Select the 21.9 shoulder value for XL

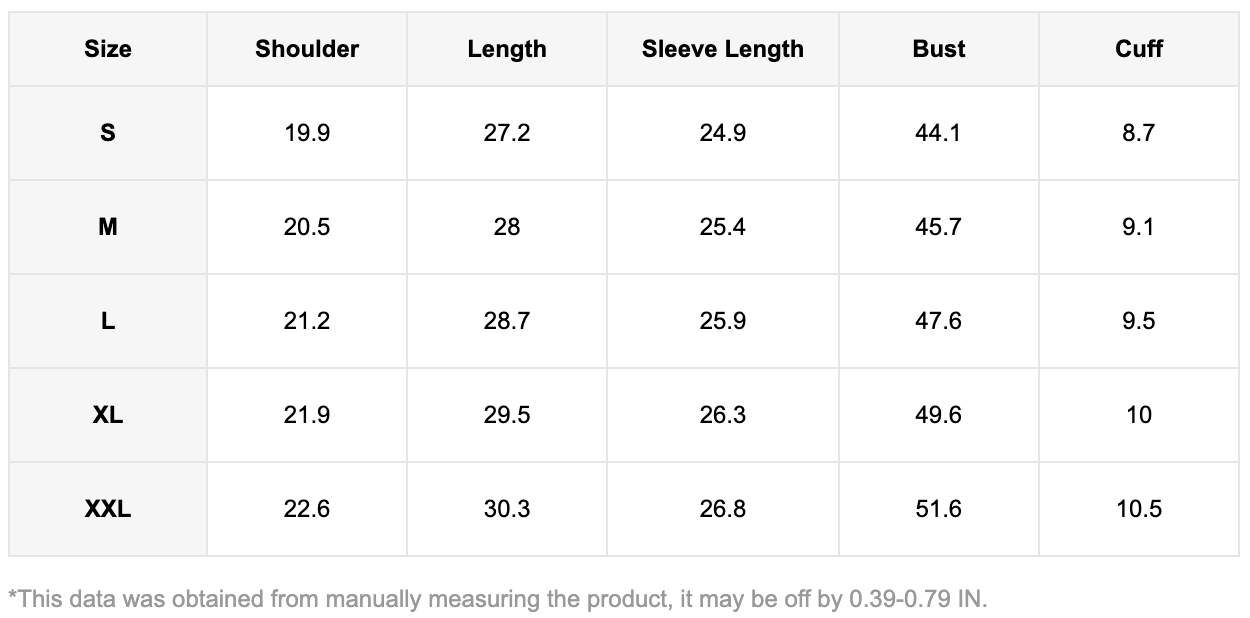click(307, 415)
